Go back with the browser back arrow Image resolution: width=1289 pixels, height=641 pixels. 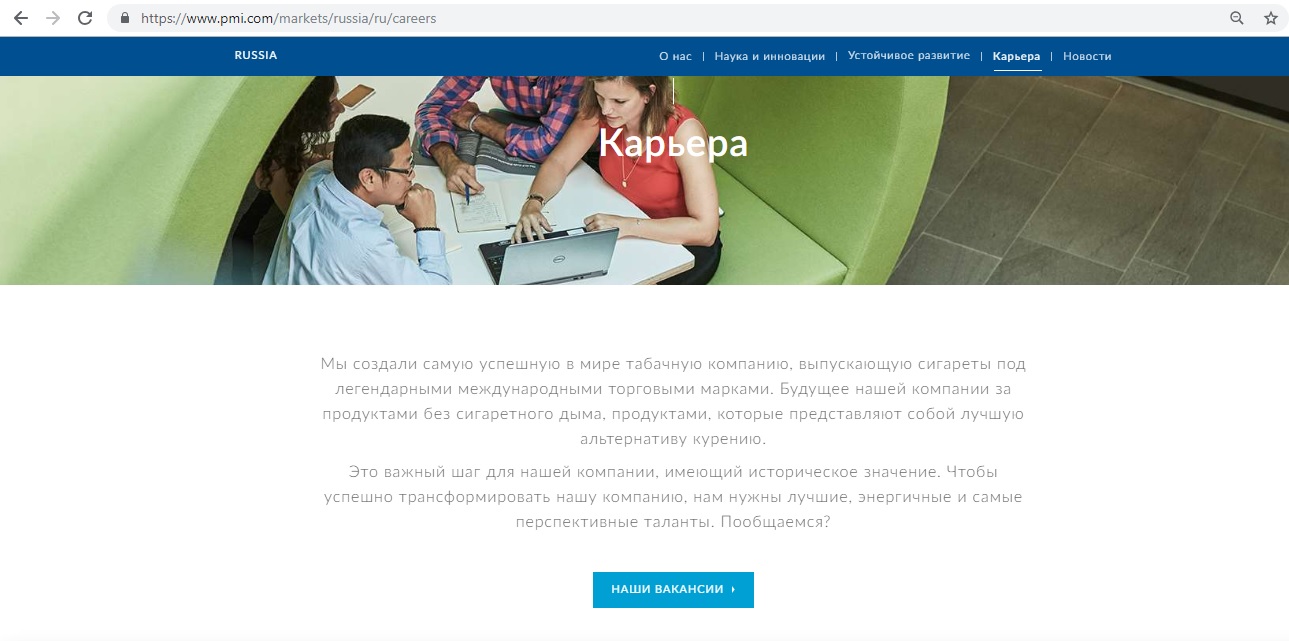click(21, 18)
